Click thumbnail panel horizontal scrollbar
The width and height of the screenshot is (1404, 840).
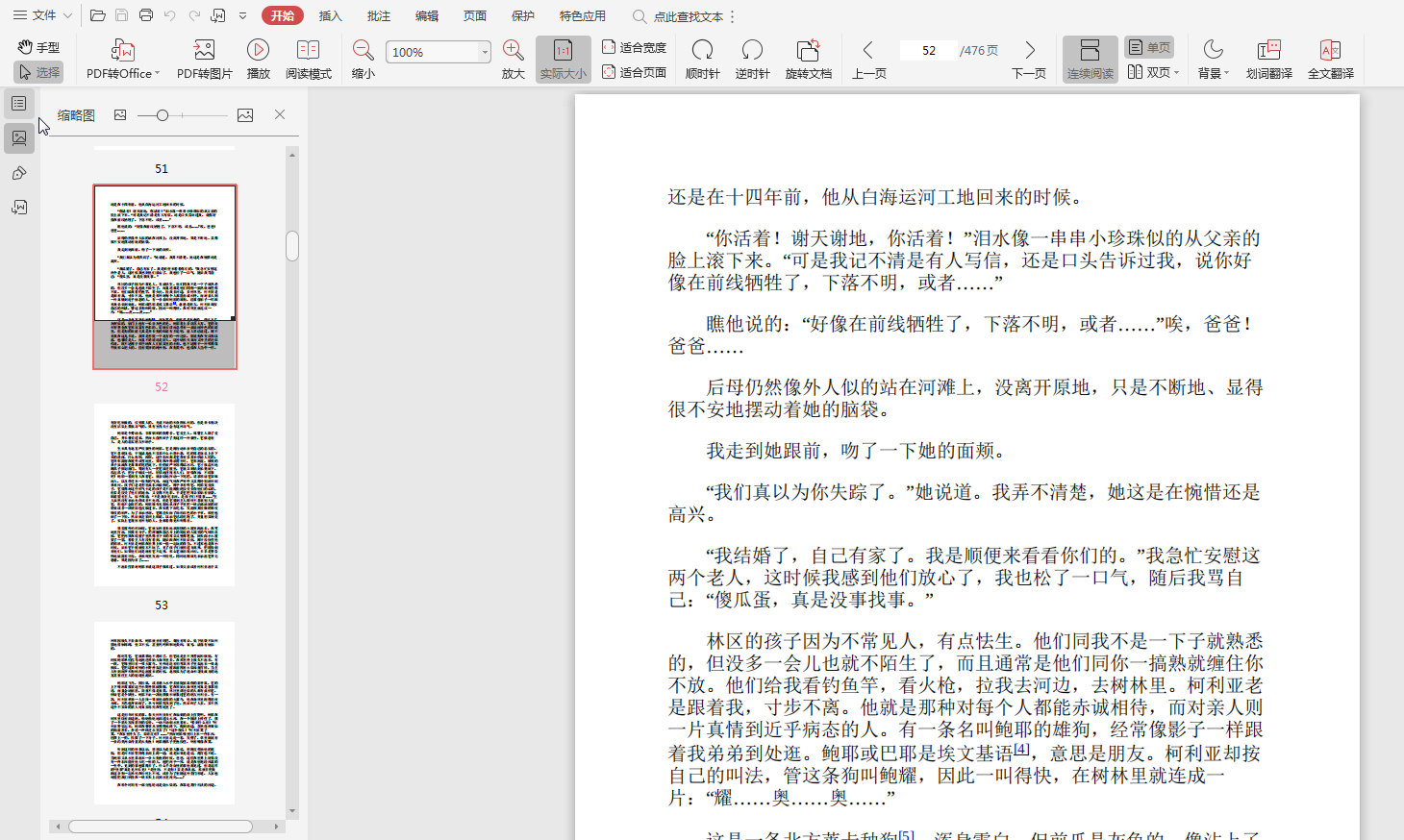click(161, 827)
